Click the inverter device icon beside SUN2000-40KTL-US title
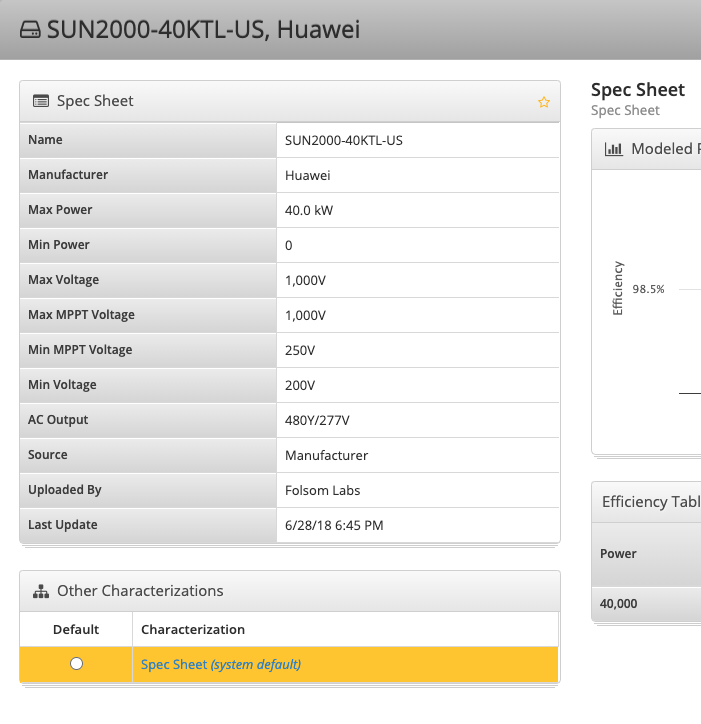This screenshot has height=724, width=701. [x=30, y=30]
